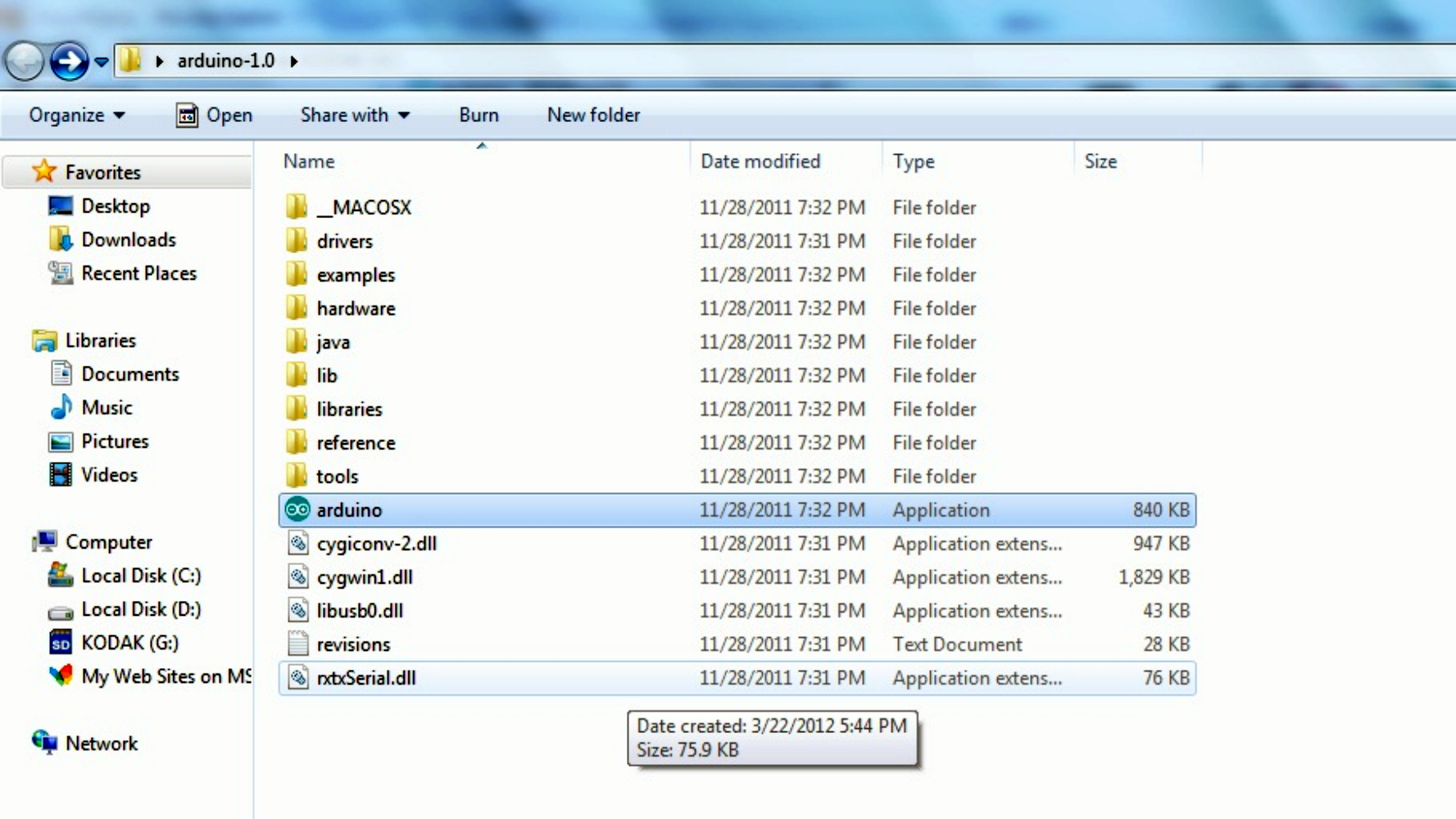Viewport: 1456px width, 819px height.
Task: Open Recent Places in Favorites
Action: (x=122, y=273)
